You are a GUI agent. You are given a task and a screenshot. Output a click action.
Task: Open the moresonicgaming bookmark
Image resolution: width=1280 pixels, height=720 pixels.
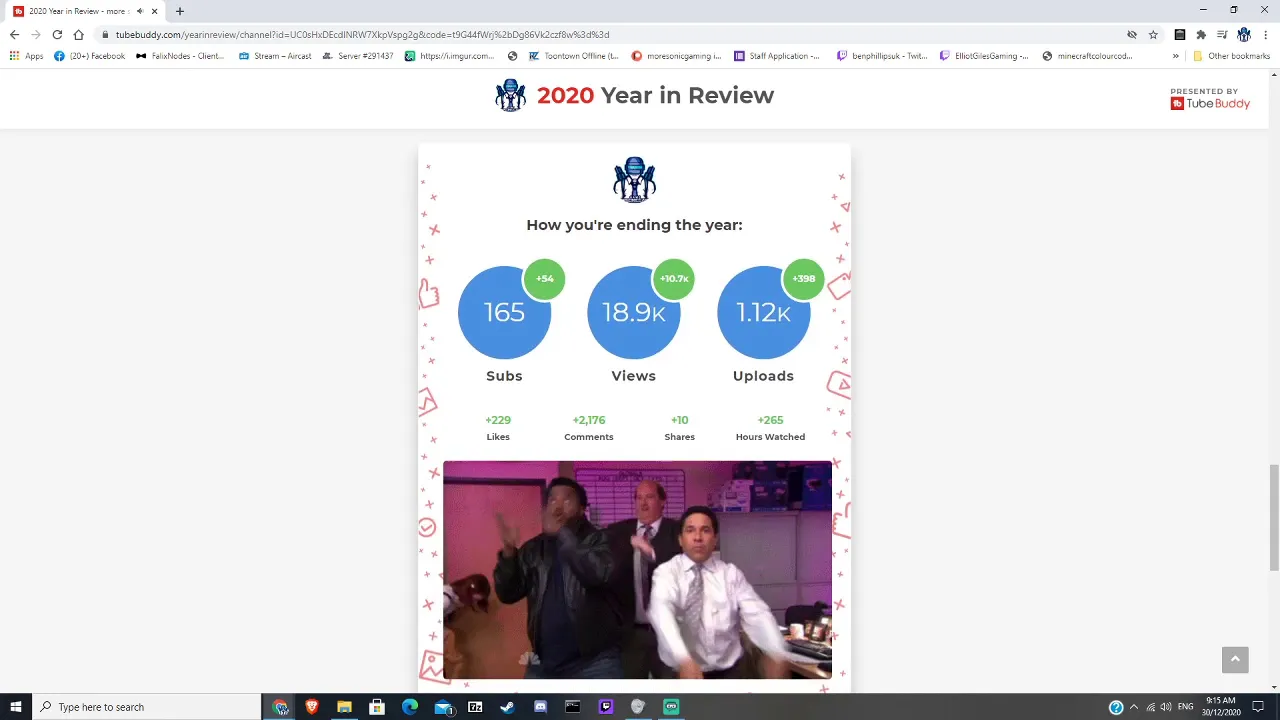click(677, 56)
